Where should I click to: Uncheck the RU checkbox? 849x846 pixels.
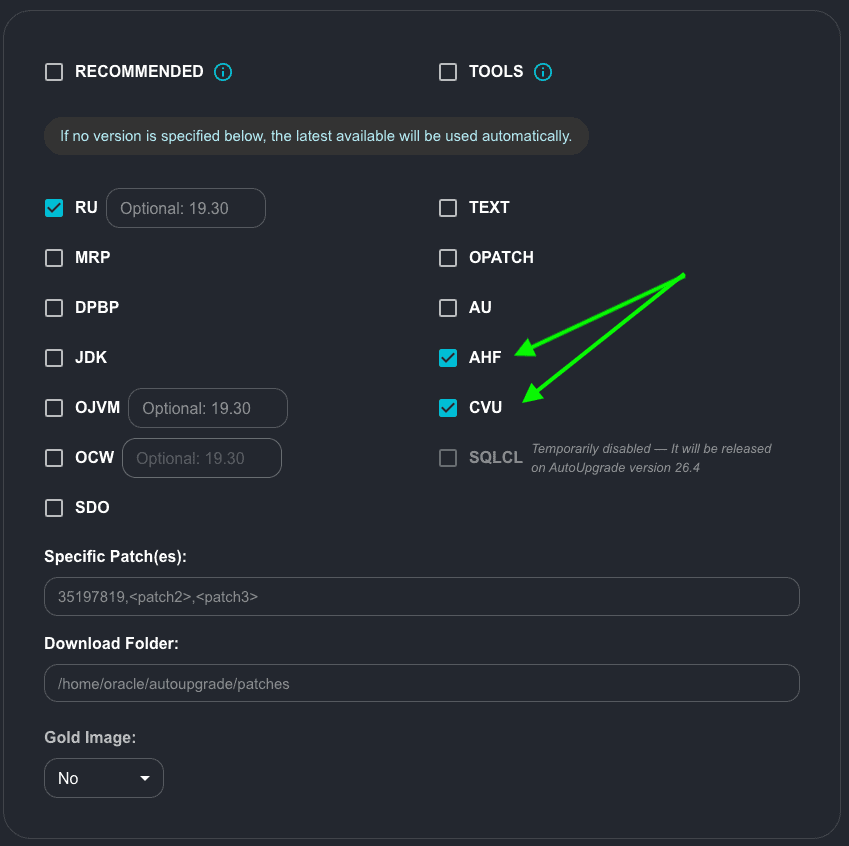54,208
